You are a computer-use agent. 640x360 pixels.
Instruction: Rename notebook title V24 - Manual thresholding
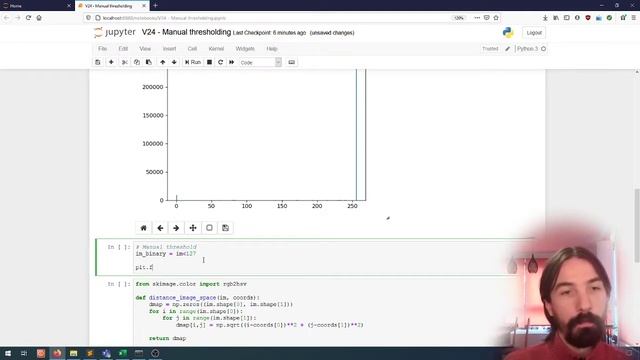click(187, 32)
